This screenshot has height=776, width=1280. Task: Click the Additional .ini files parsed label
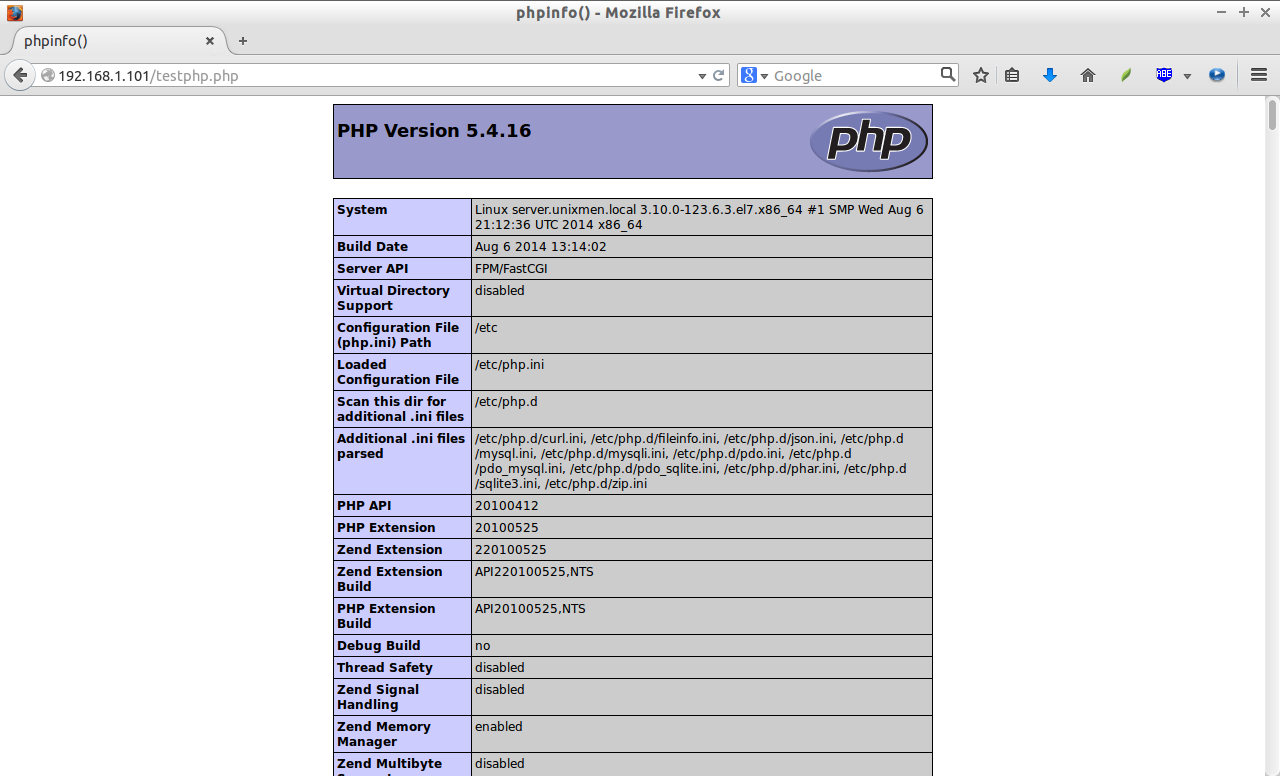coord(401,446)
